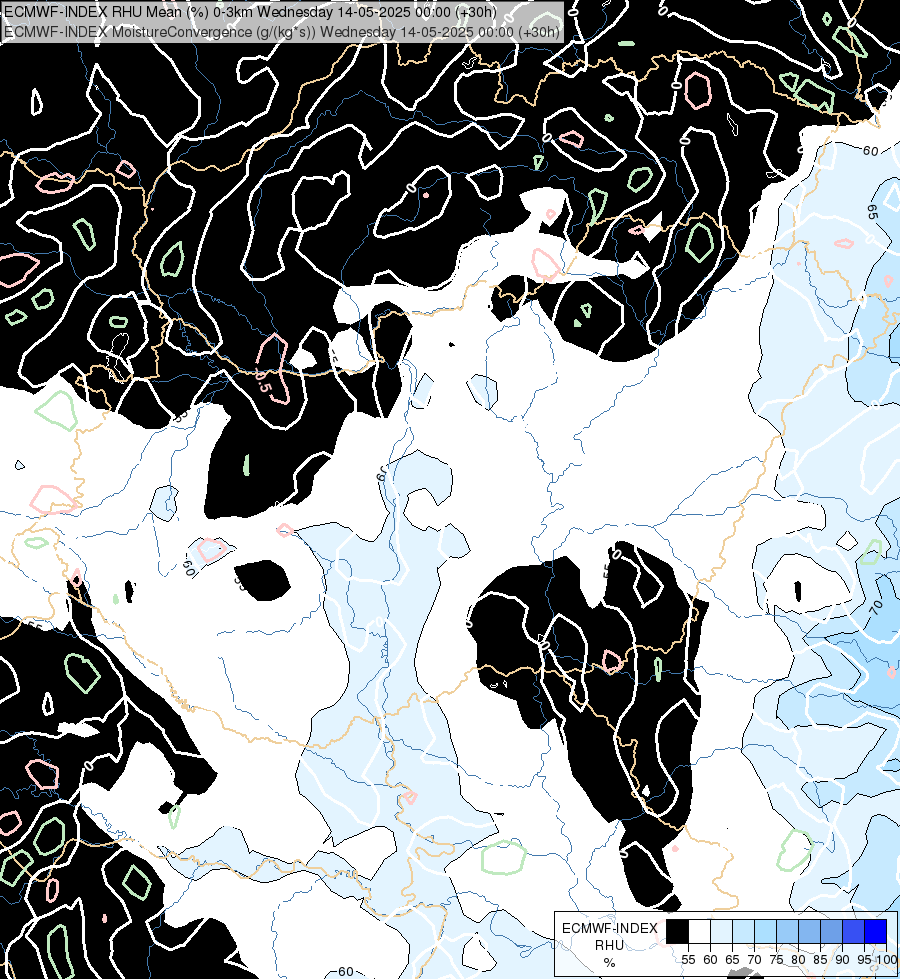Click the '90' legend scale value
The image size is (900, 979).
point(842,960)
